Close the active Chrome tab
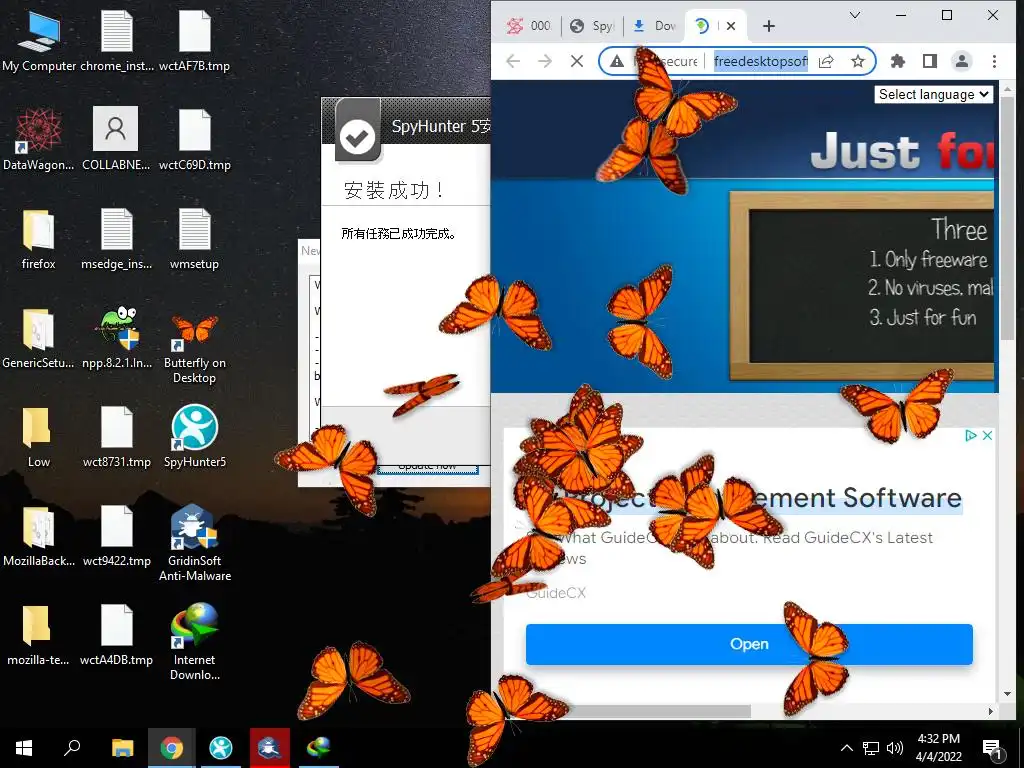The height and width of the screenshot is (768, 1024). pyautogui.click(x=731, y=26)
